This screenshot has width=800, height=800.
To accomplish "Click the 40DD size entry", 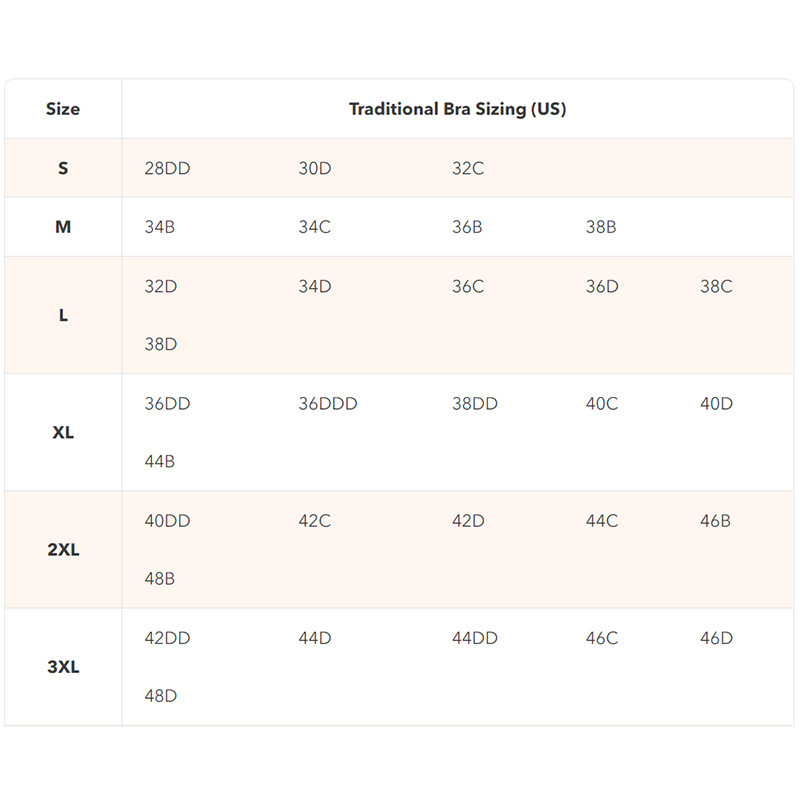I will click(x=167, y=521).
